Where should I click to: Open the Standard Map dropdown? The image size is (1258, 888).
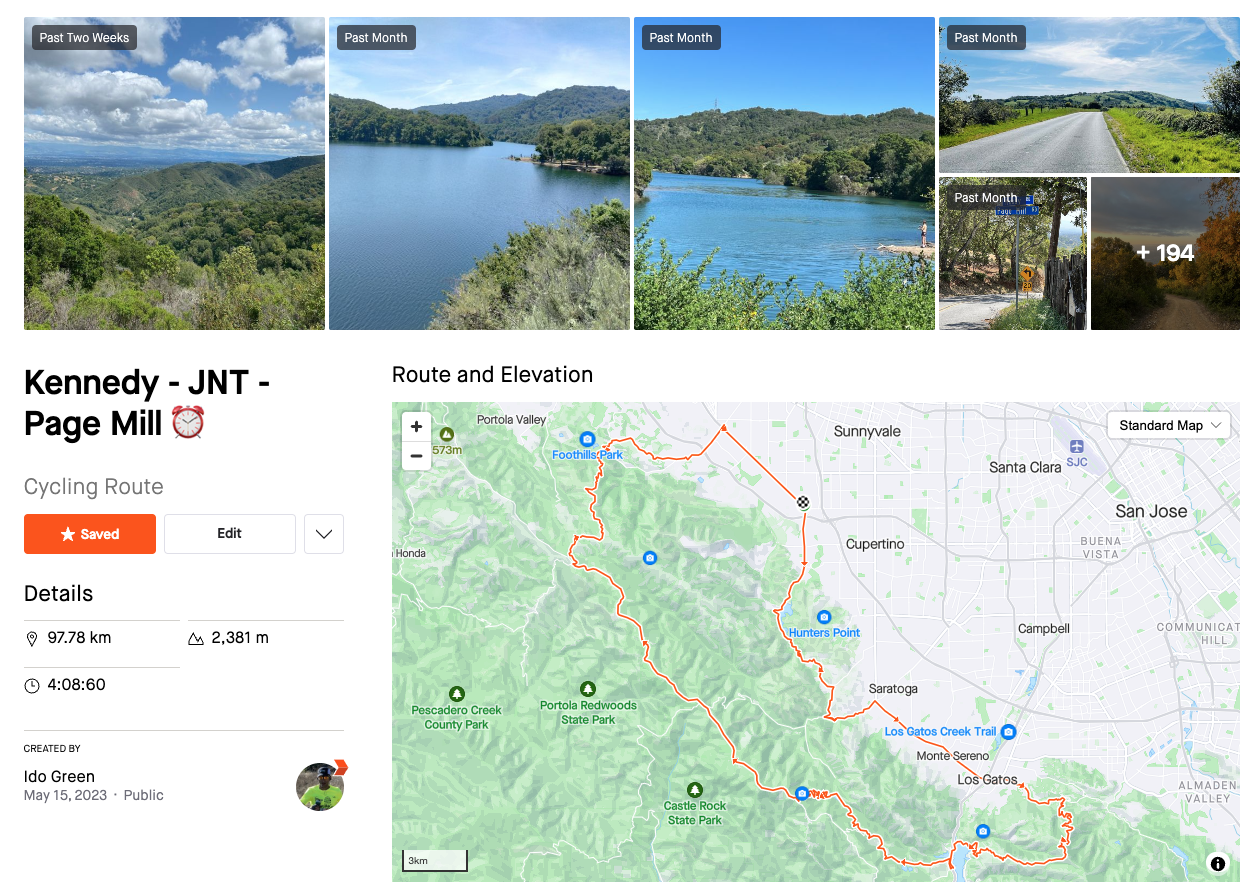(x=1169, y=425)
